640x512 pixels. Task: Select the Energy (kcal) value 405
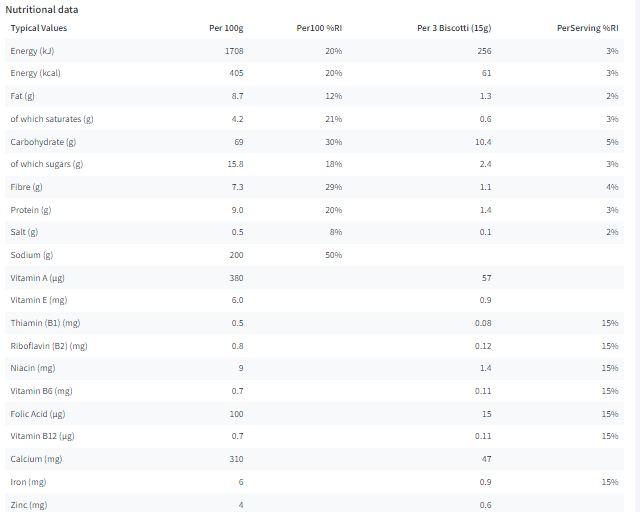236,73
